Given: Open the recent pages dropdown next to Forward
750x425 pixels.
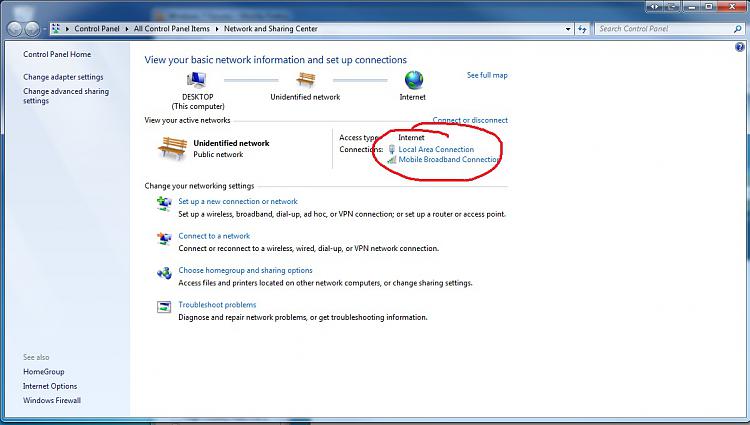Looking at the screenshot, I should (44, 29).
